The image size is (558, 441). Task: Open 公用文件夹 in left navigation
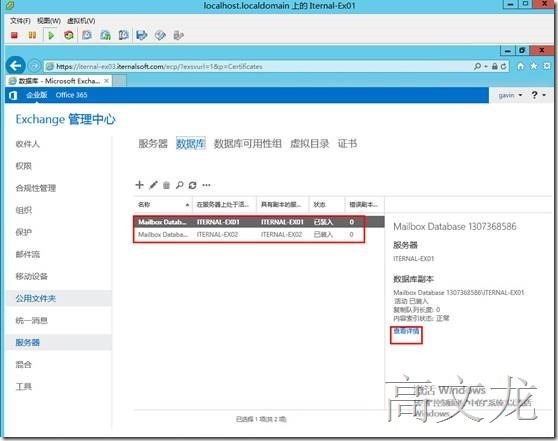[x=36, y=298]
